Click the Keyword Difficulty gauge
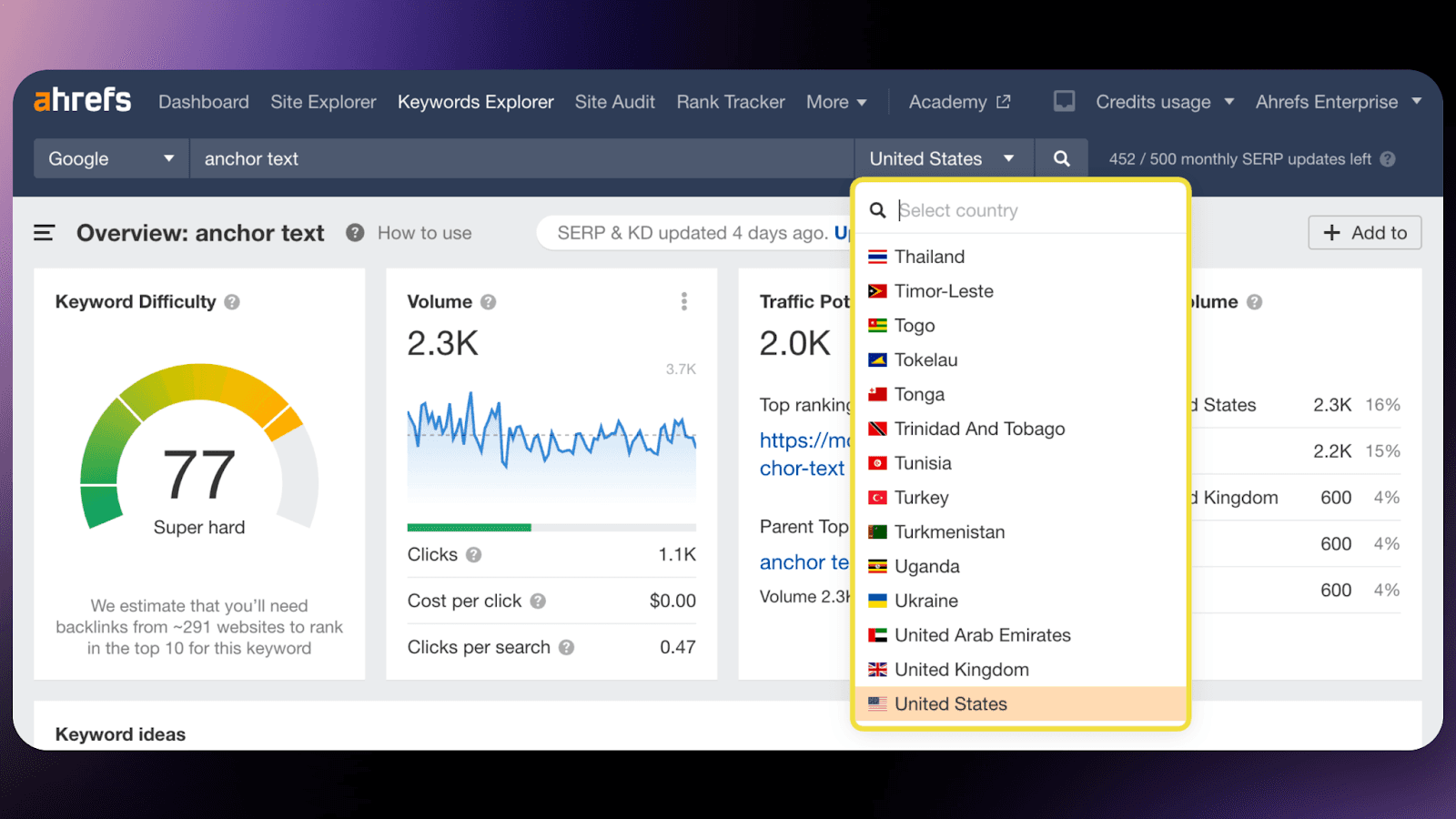This screenshot has height=819, width=1456. (x=199, y=448)
